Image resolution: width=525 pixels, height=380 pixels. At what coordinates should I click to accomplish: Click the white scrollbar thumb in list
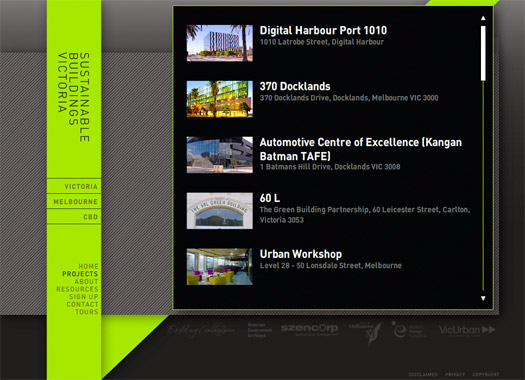coord(483,53)
